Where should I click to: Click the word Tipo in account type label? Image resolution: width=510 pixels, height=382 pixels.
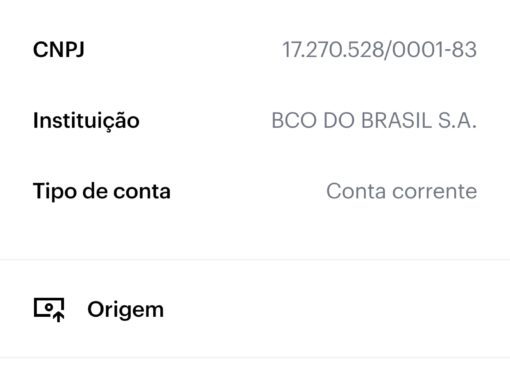pyautogui.click(x=55, y=191)
